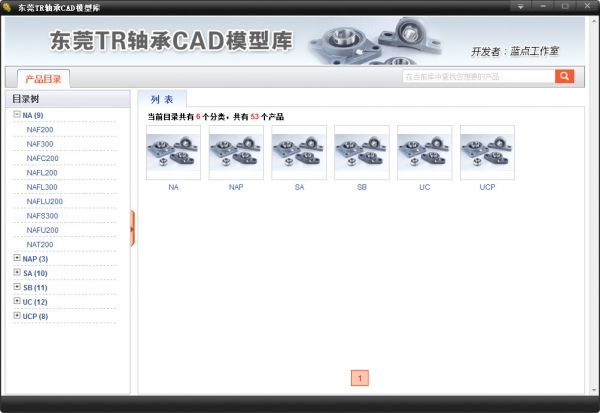This screenshot has height=413, width=600.
Task: Go to page 1 in pagination
Action: [x=360, y=378]
